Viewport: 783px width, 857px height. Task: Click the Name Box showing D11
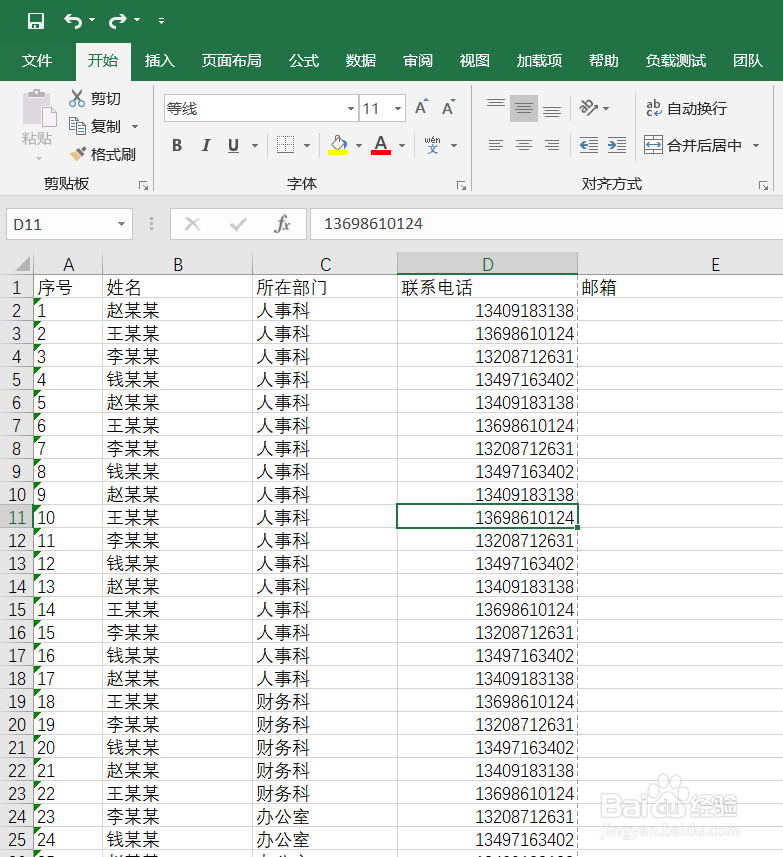pyautogui.click(x=60, y=224)
